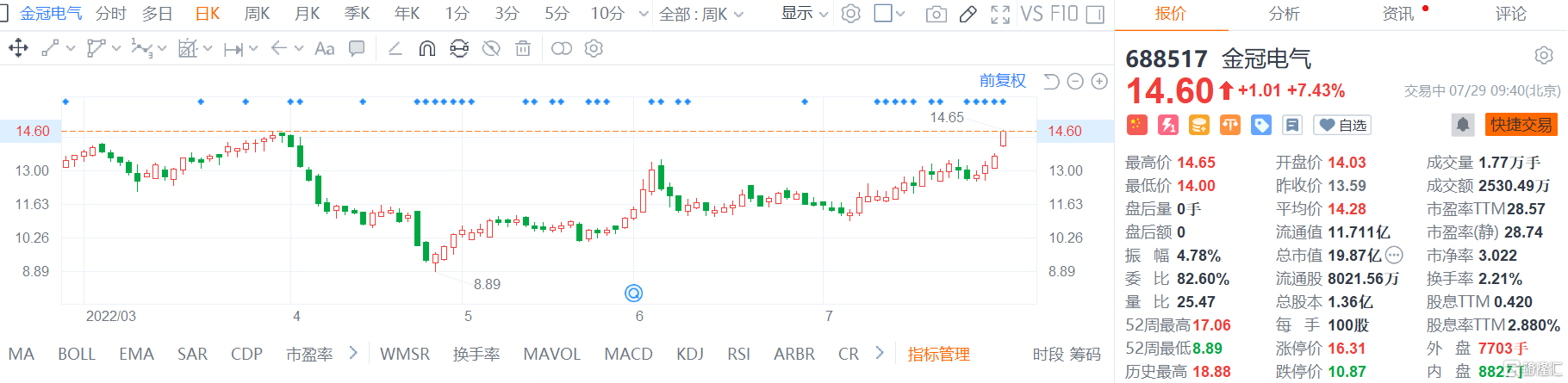Viewport: 1568px width, 383px height.
Task: Click the pencil draw toggle icon
Action: click(968, 15)
